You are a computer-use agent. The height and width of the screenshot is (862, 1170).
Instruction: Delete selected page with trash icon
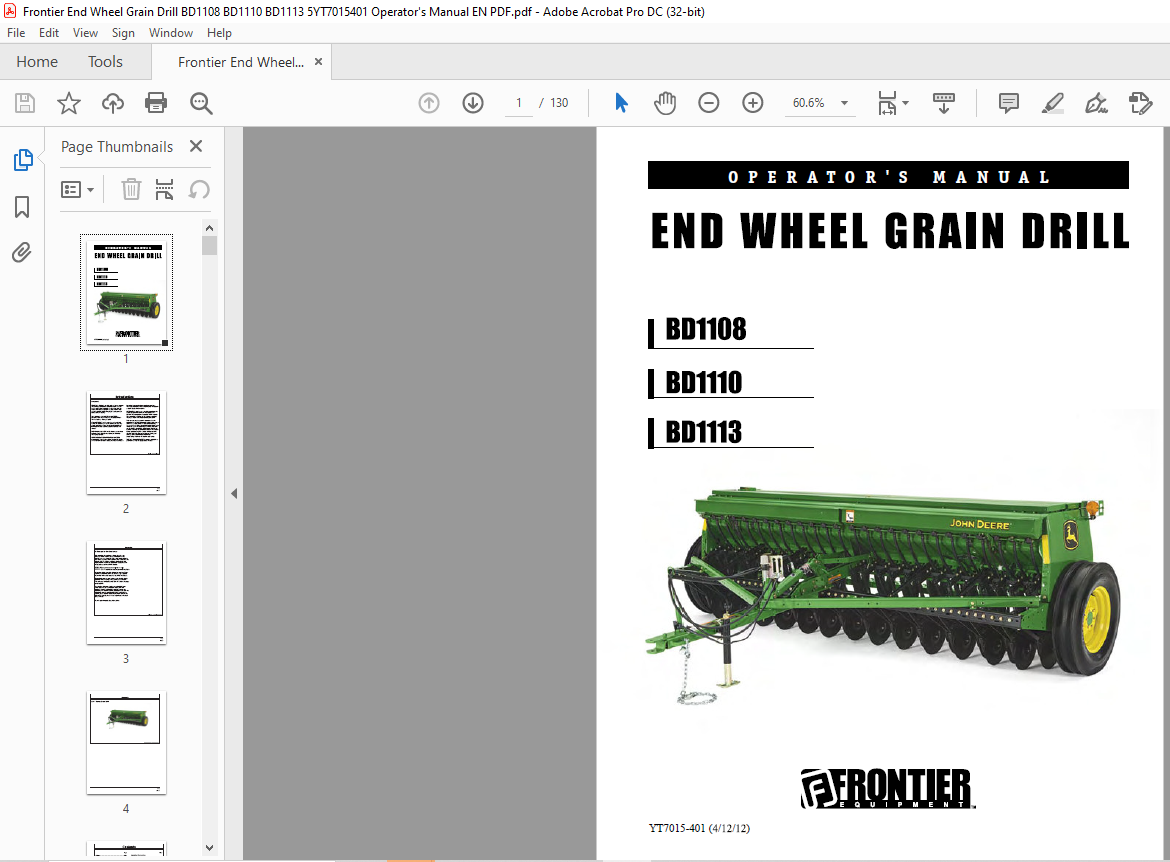click(131, 190)
